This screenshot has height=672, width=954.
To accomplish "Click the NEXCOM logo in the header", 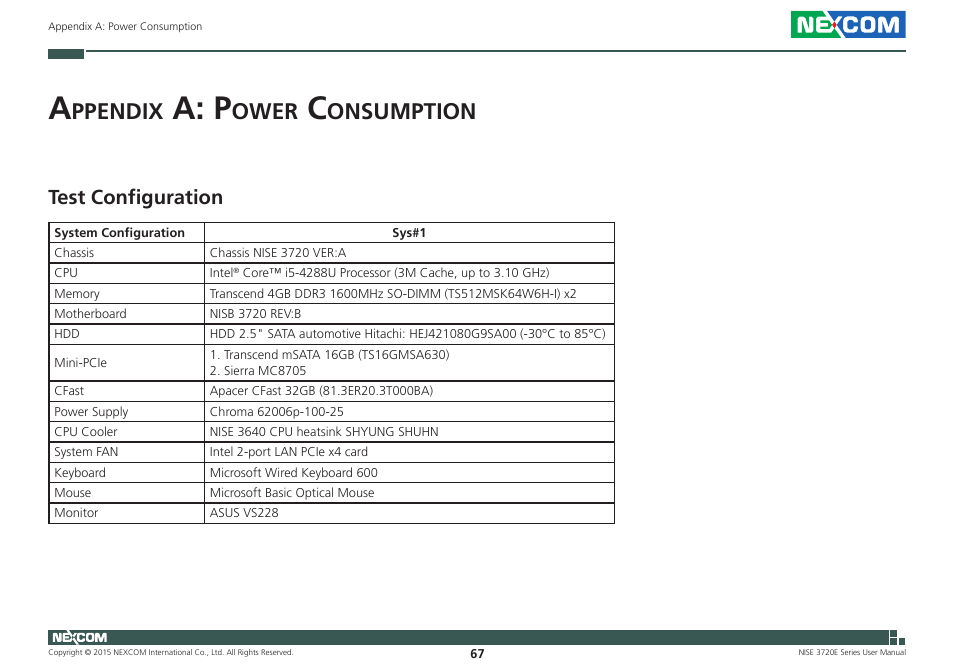I will pos(848,24).
